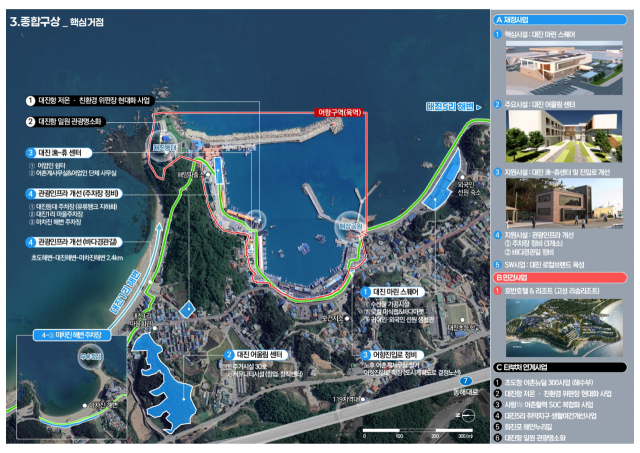Click numbered marker 1 beside 대진항 저온 위판장 label
Image resolution: width=640 pixels, height=453 pixels.
point(30,102)
